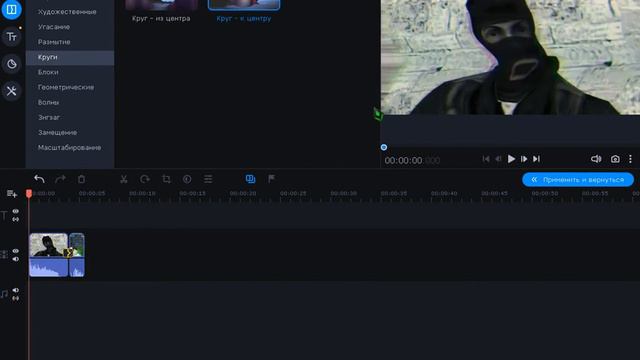Open the More Tools wrench icon
This screenshot has width=640, height=360.
click(11, 91)
